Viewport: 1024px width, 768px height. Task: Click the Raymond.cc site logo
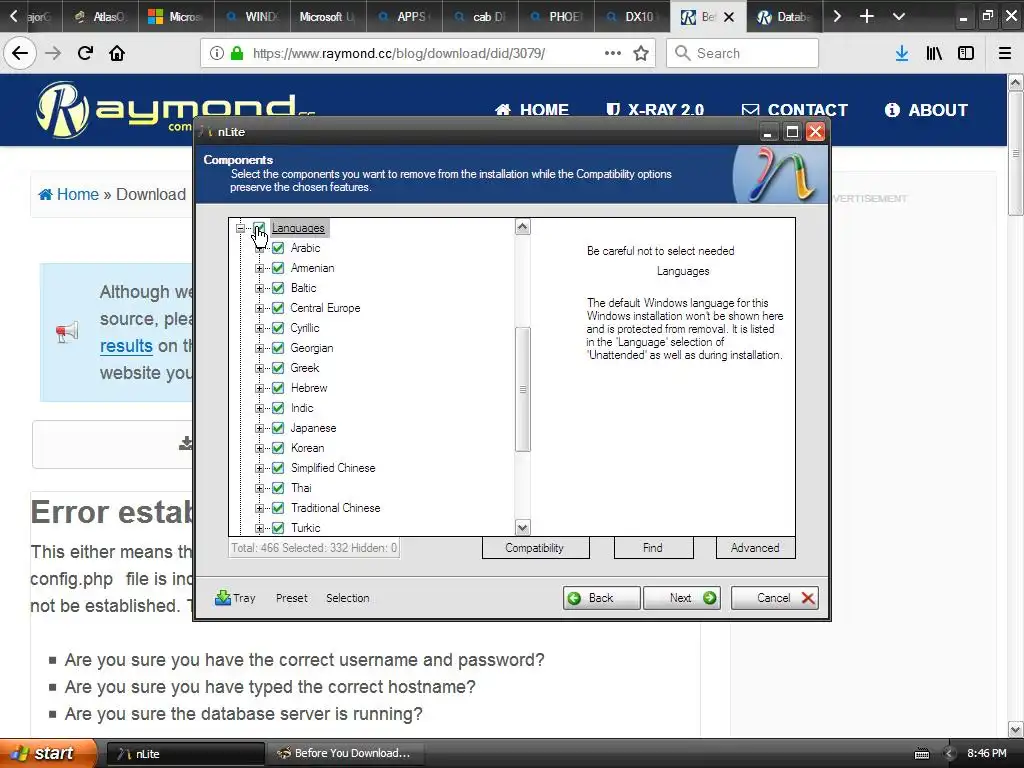coord(175,108)
